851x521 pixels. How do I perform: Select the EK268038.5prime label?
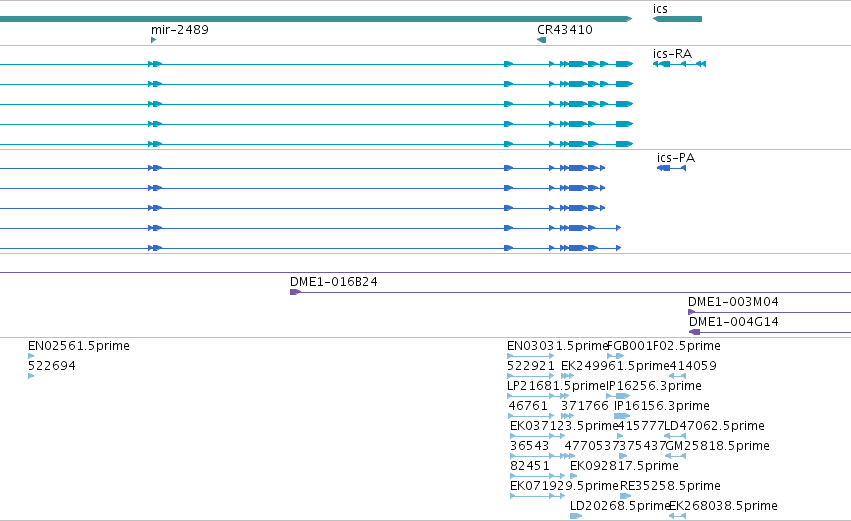723,506
